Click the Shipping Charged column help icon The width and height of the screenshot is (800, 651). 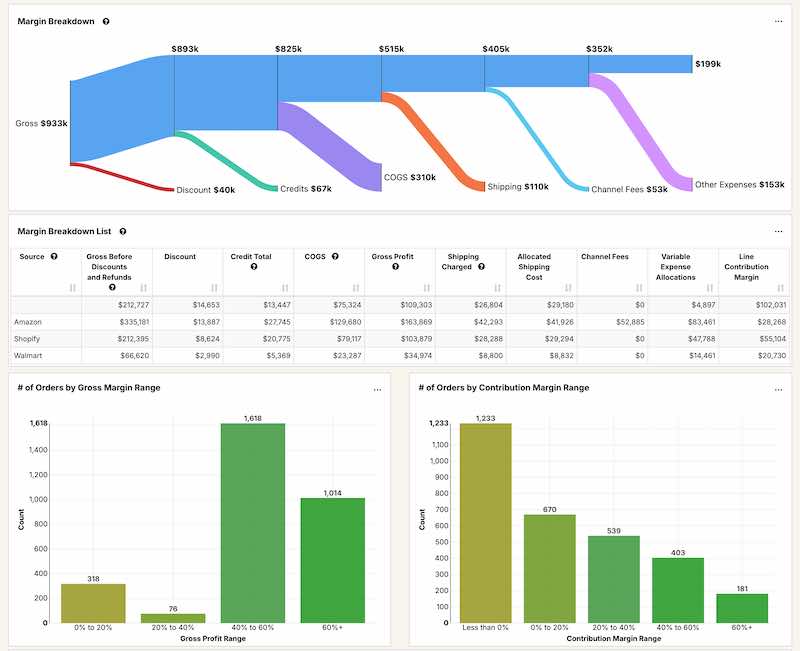tap(481, 267)
